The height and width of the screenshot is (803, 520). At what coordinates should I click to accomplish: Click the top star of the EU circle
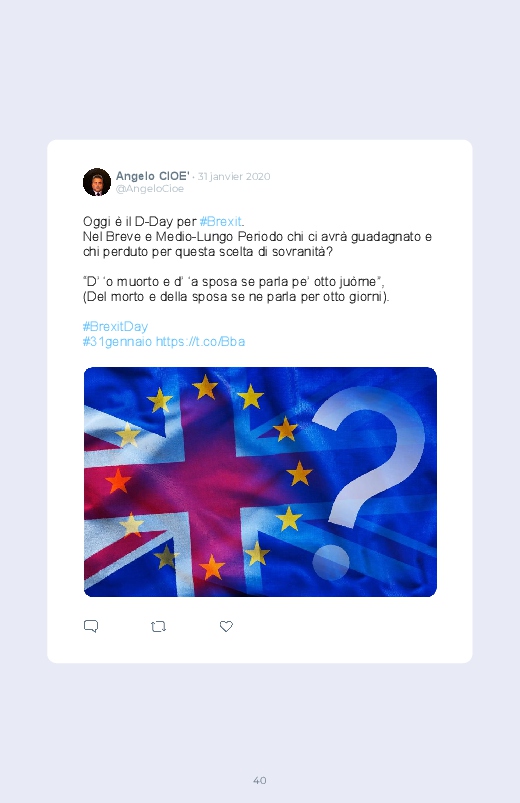[205, 387]
